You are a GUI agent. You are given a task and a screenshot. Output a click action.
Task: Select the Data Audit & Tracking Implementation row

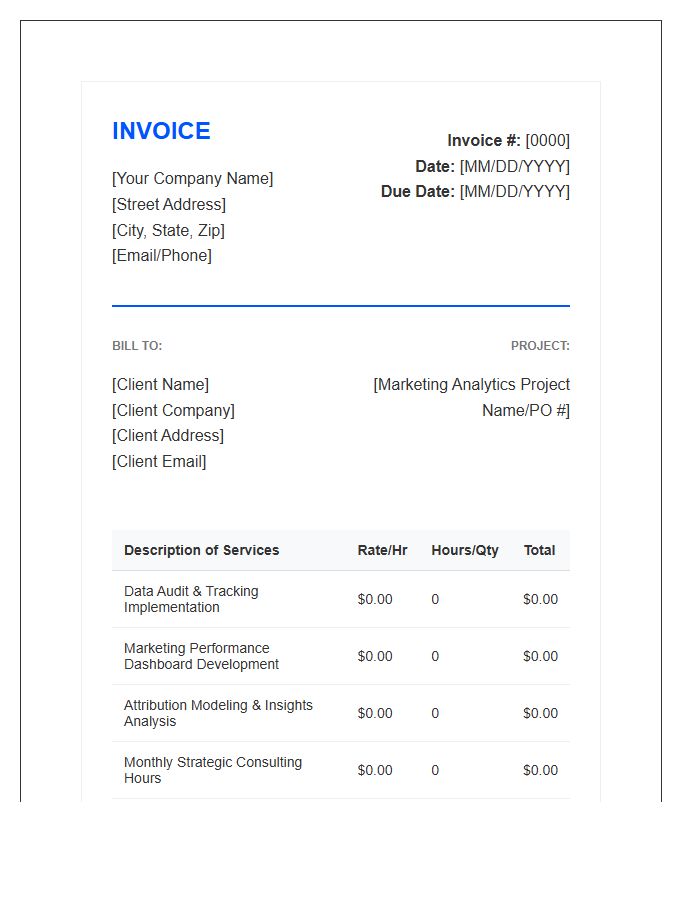click(341, 599)
